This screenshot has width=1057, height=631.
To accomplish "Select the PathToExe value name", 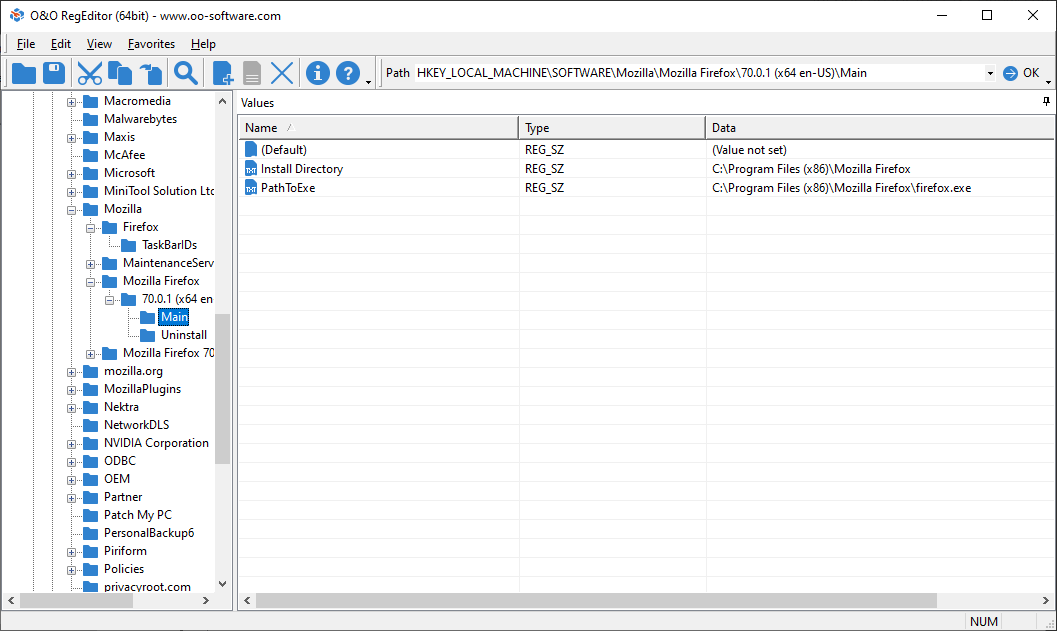I will tap(288, 187).
